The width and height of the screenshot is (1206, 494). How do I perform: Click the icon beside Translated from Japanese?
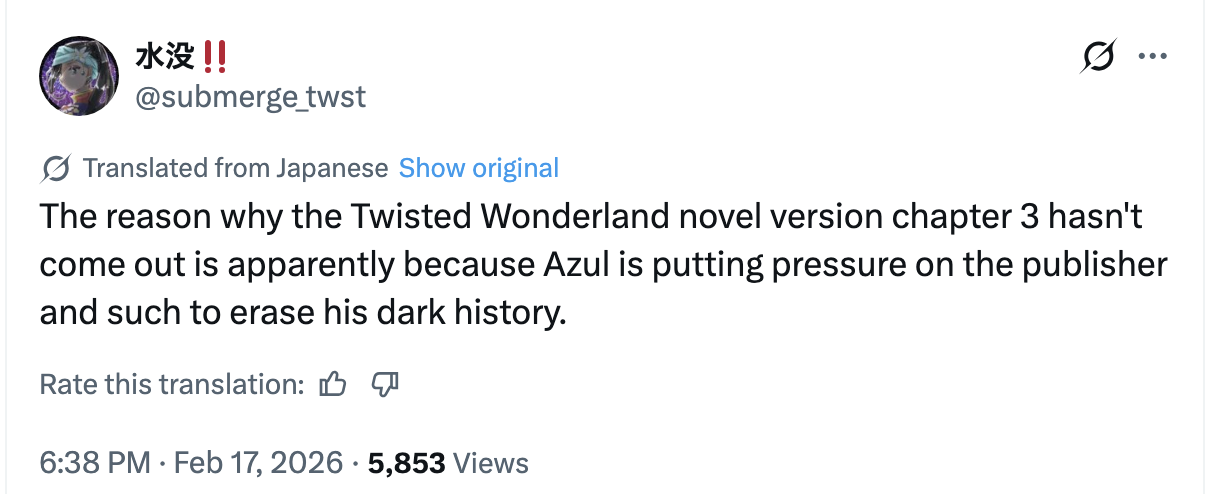click(x=55, y=168)
